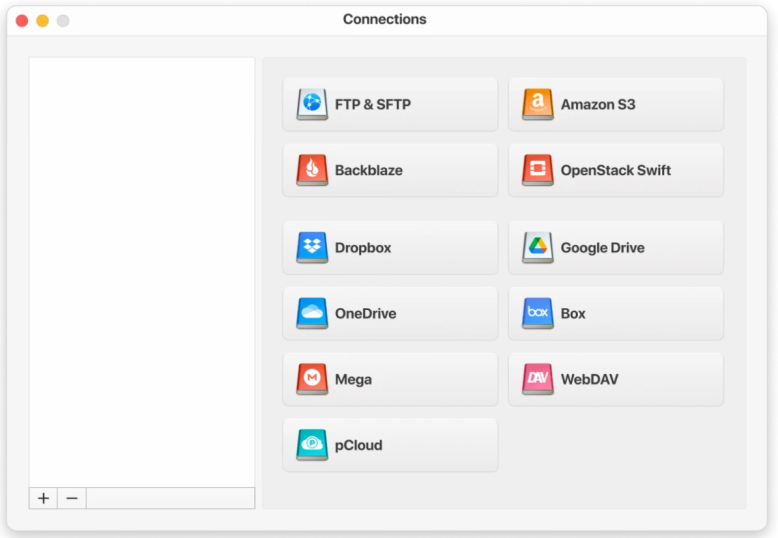
Task: Click the minus button to remove connection
Action: 72,498
